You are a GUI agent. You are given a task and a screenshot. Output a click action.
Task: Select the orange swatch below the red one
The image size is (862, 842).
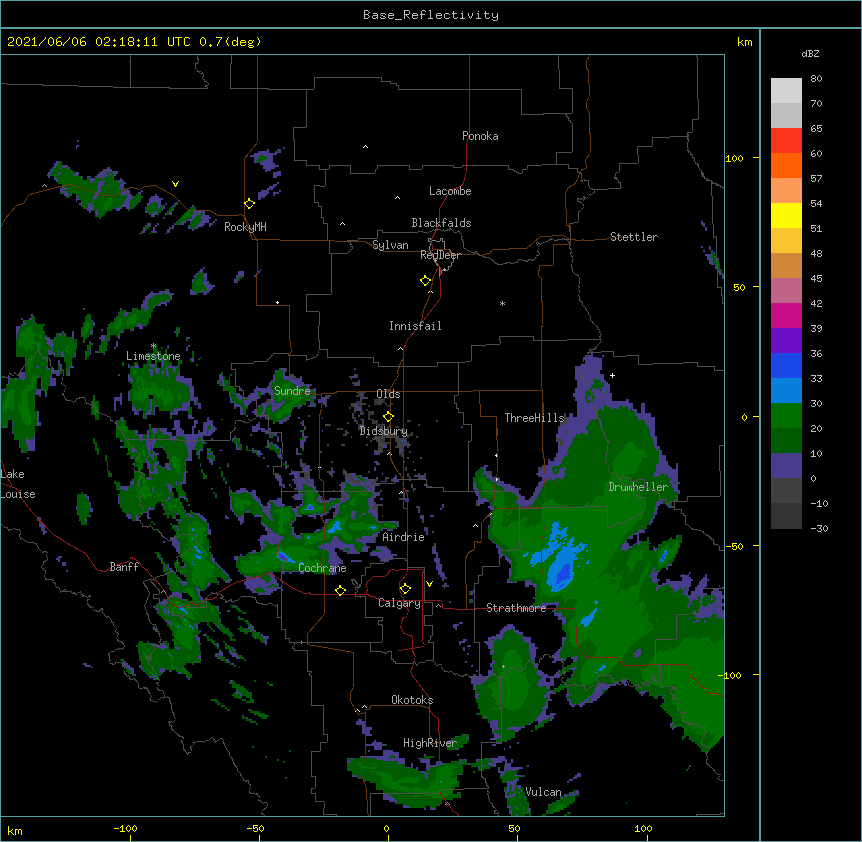coord(786,165)
